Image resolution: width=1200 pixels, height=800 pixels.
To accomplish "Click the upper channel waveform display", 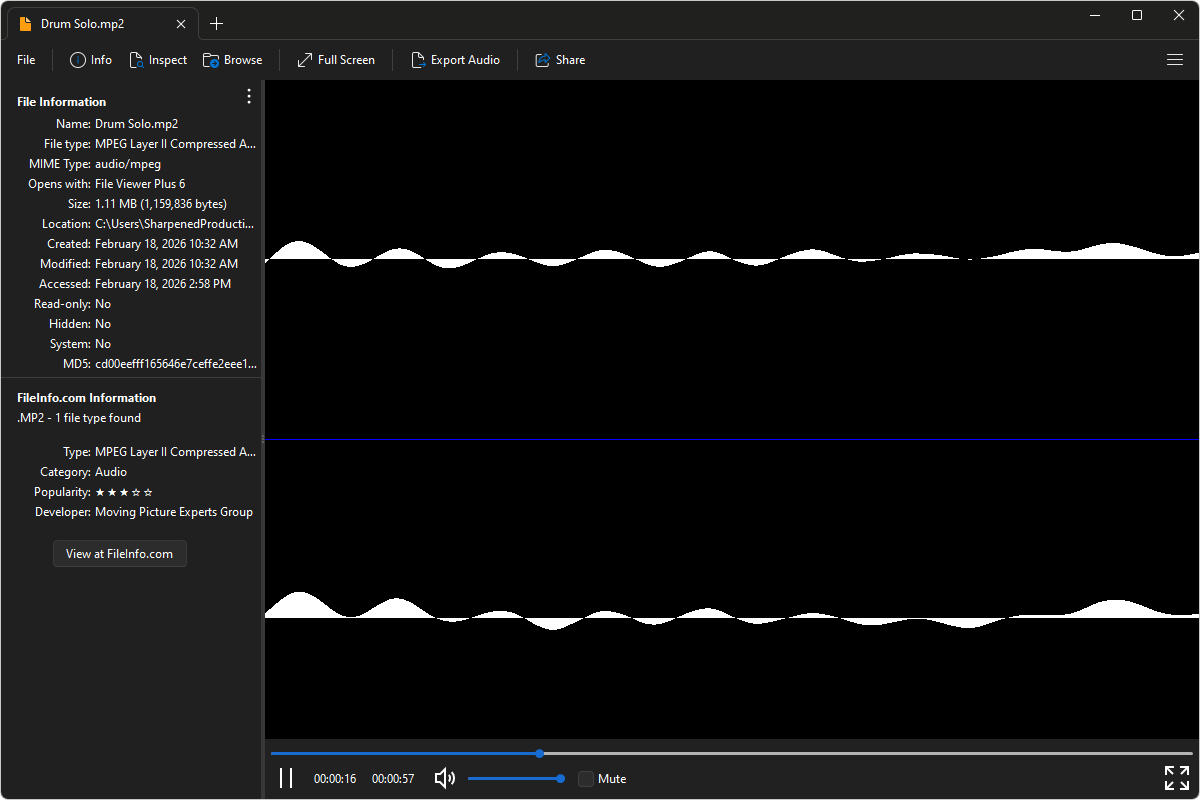I will pos(731,260).
